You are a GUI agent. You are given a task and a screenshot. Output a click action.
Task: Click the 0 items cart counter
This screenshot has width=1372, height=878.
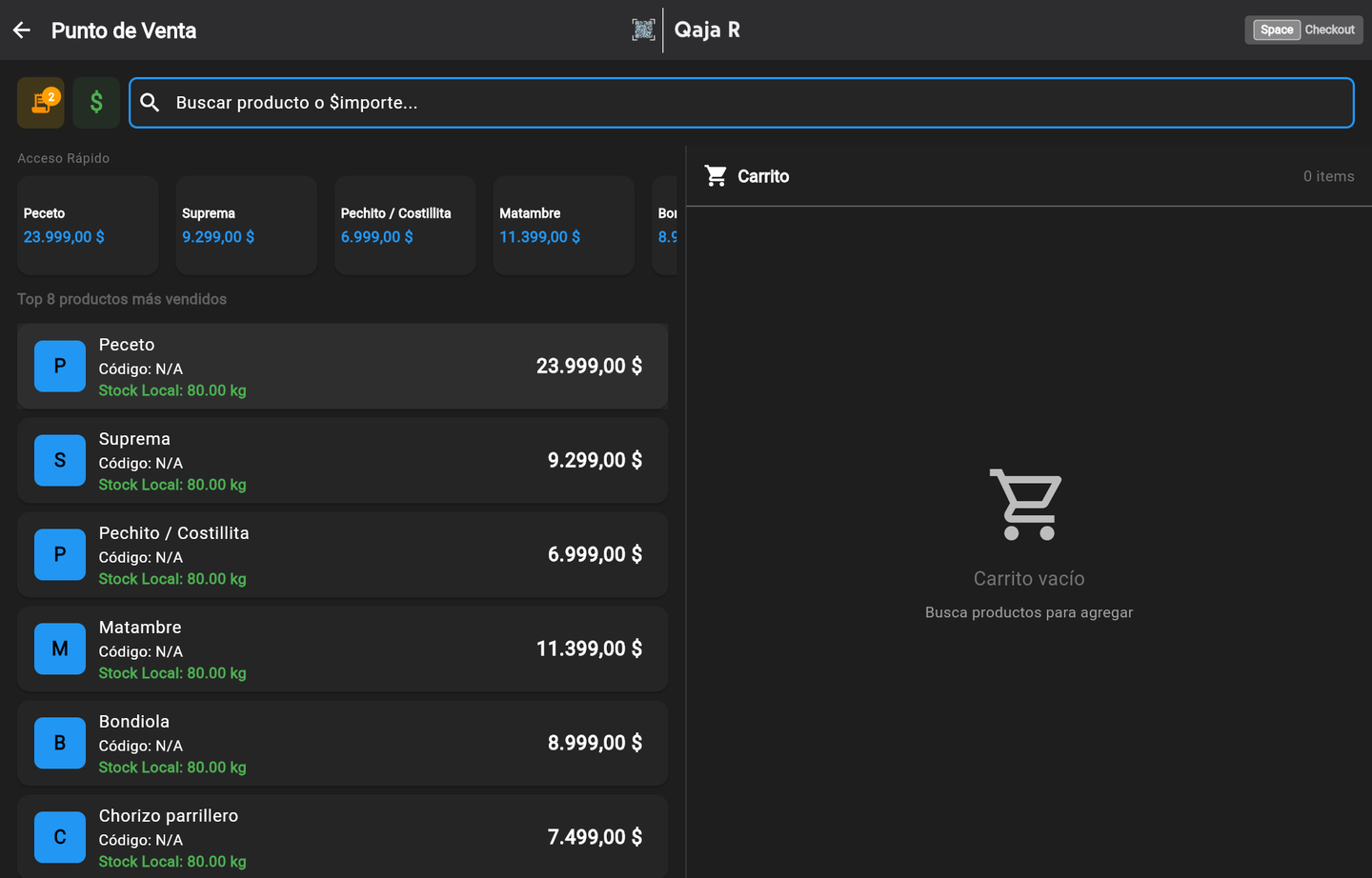(1328, 176)
